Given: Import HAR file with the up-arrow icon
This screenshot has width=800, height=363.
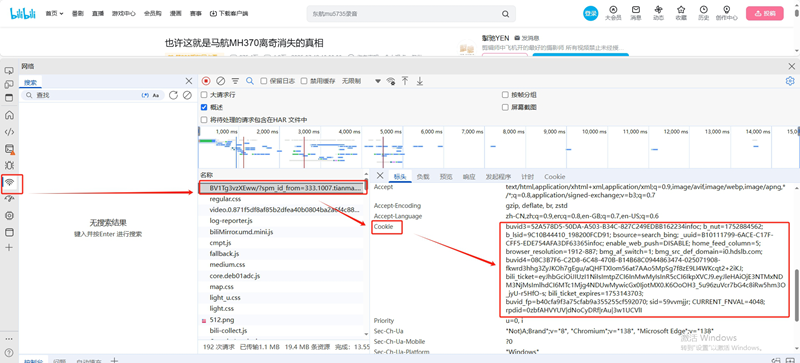Looking at the screenshot, I should [x=405, y=81].
